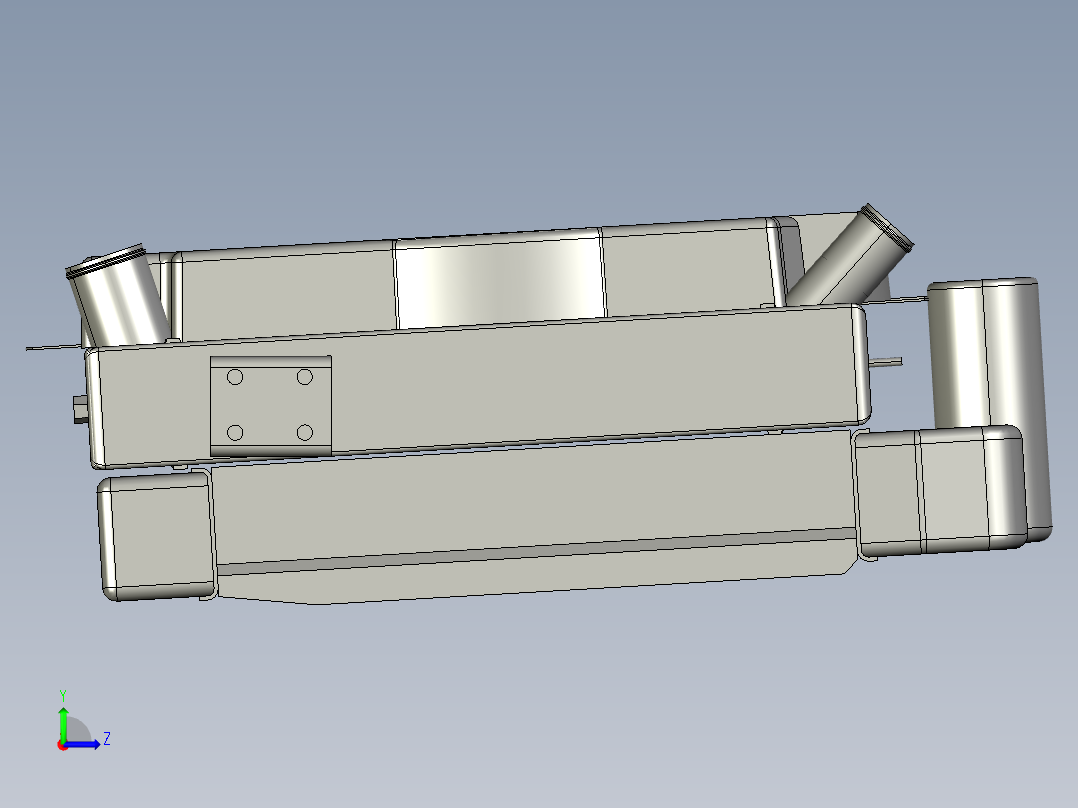Image resolution: width=1078 pixels, height=808 pixels.
Task: Select the small stub on the middle tank's left end
Action: point(80,410)
